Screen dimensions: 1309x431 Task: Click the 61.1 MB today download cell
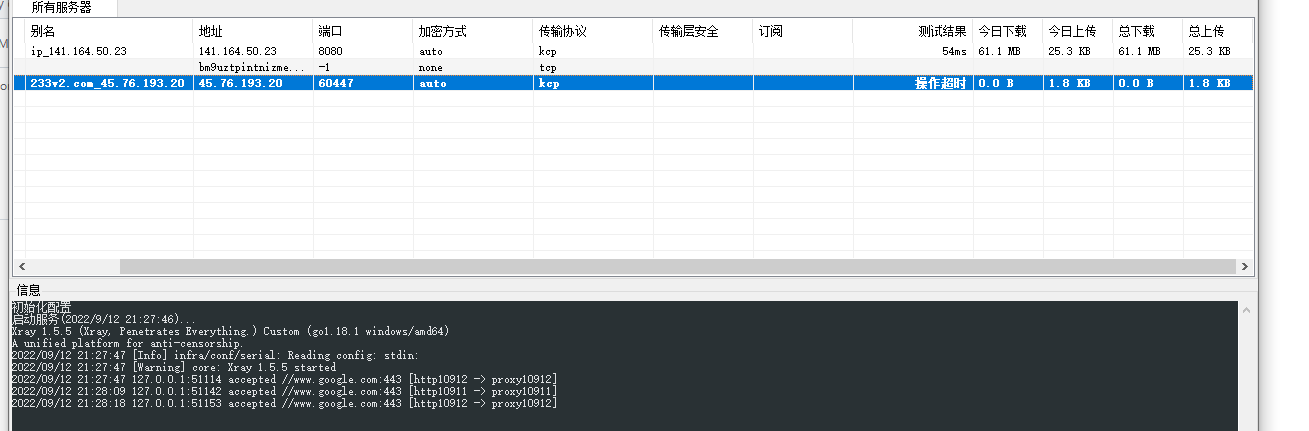pyautogui.click(x=999, y=51)
